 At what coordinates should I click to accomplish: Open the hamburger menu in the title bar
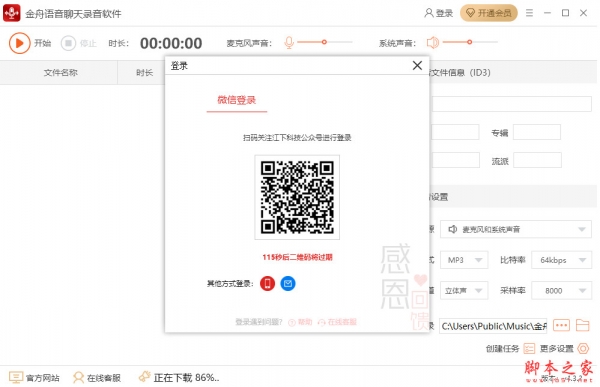click(x=529, y=13)
